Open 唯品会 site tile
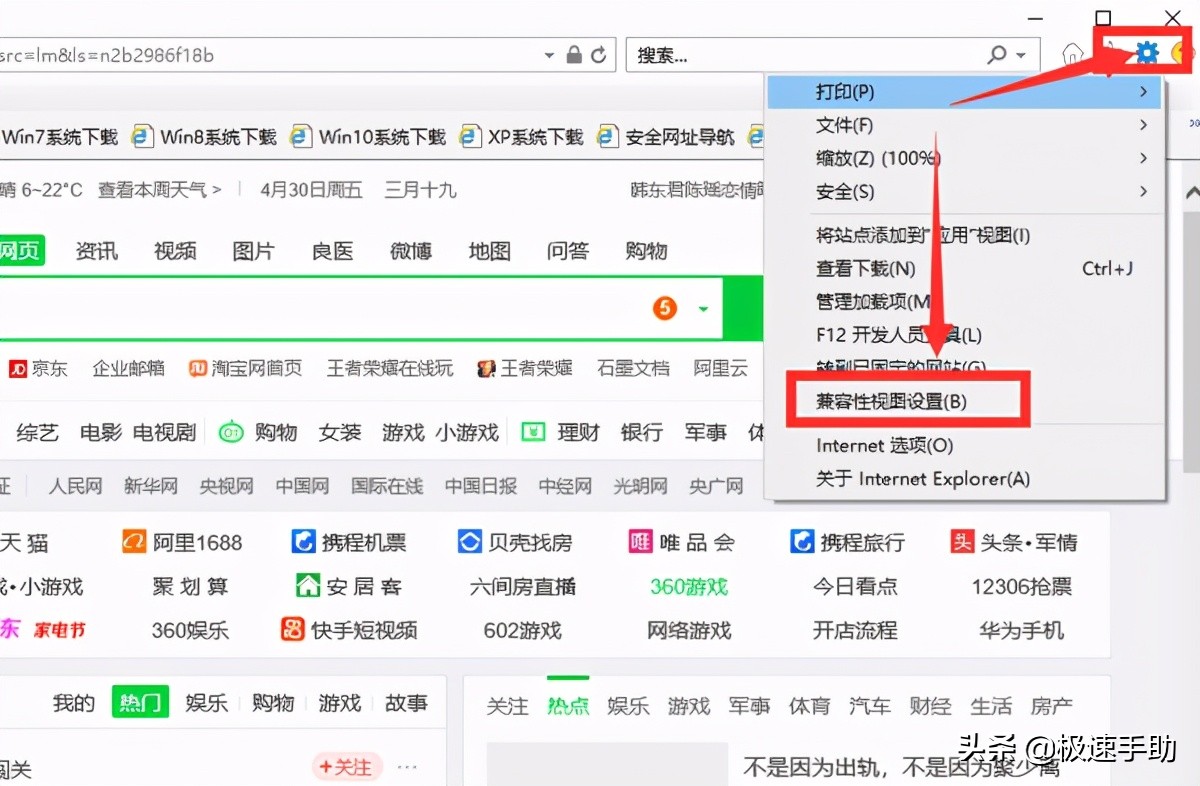1200x786 pixels. [x=682, y=543]
